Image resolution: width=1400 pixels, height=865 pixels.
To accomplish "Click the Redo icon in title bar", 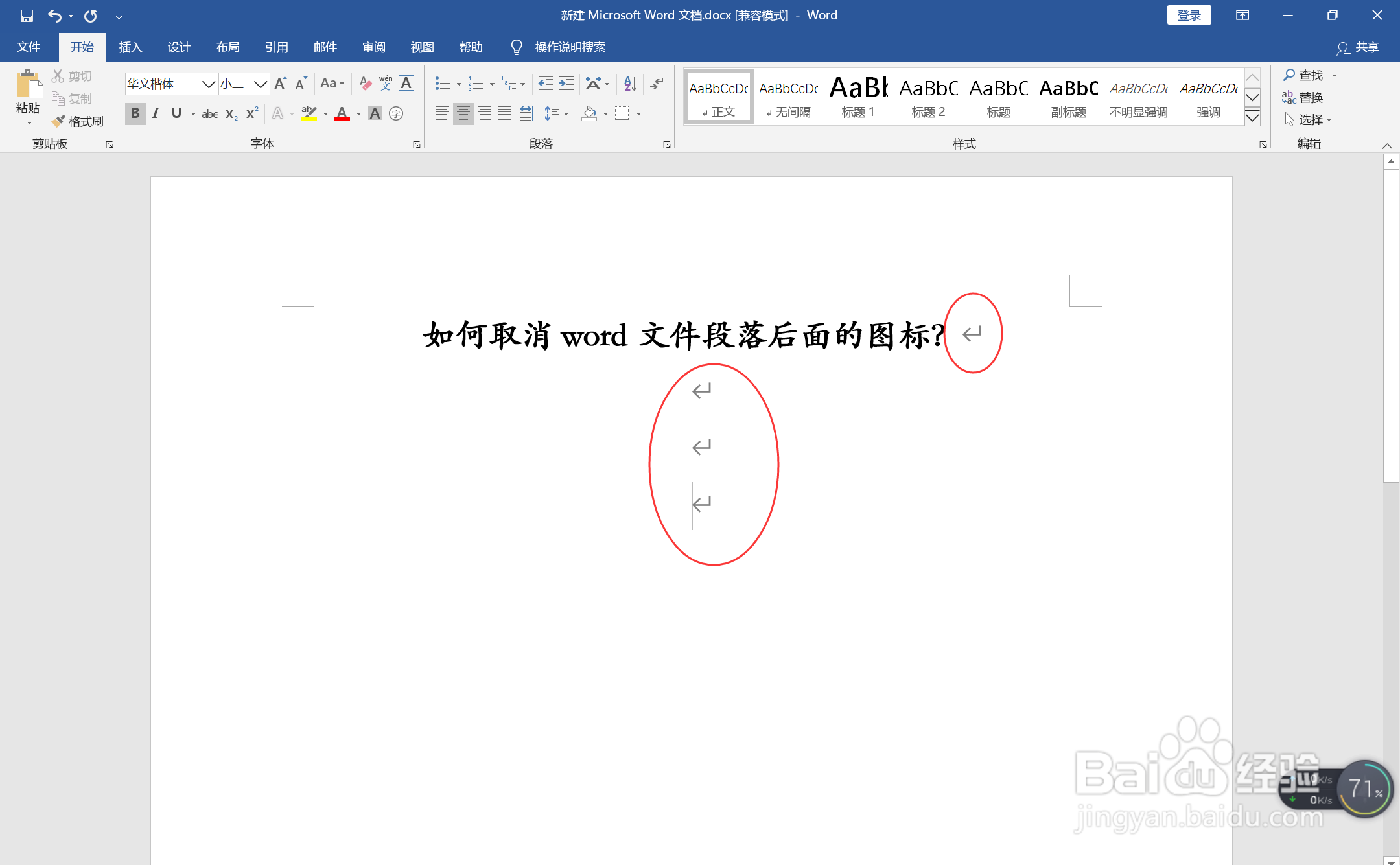I will coord(91,16).
